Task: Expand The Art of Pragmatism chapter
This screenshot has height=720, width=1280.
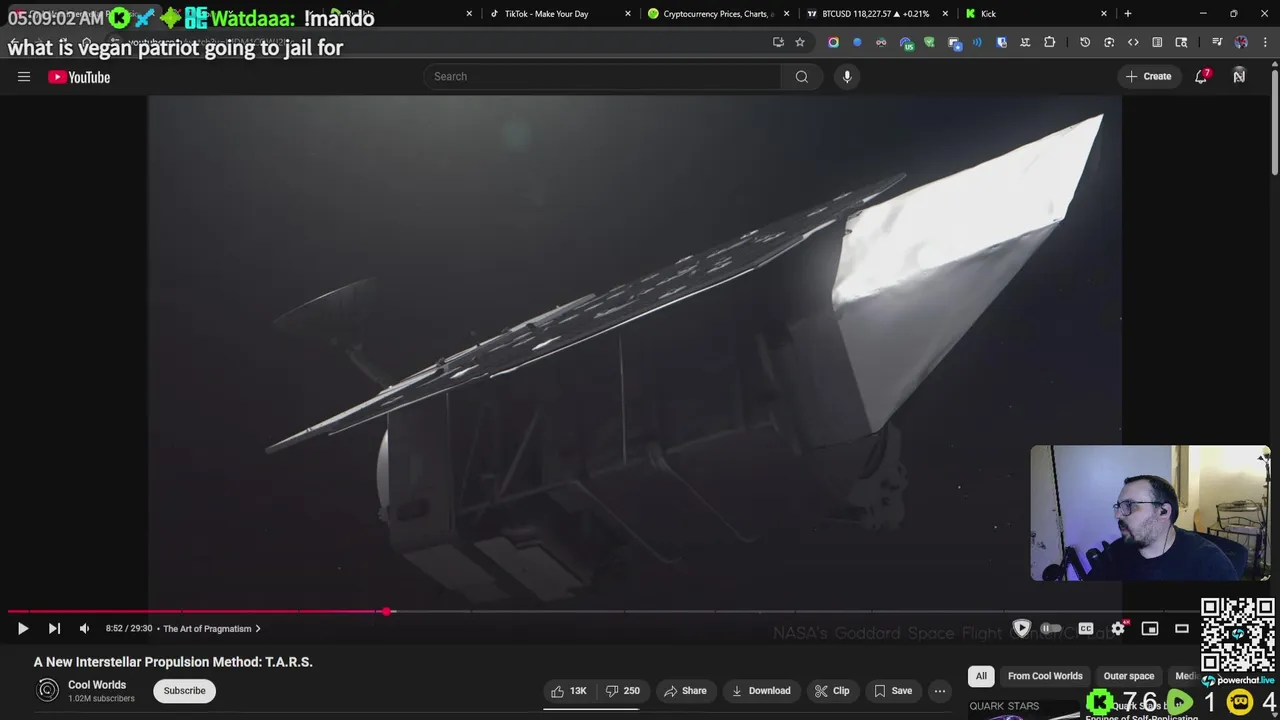Action: [212, 629]
